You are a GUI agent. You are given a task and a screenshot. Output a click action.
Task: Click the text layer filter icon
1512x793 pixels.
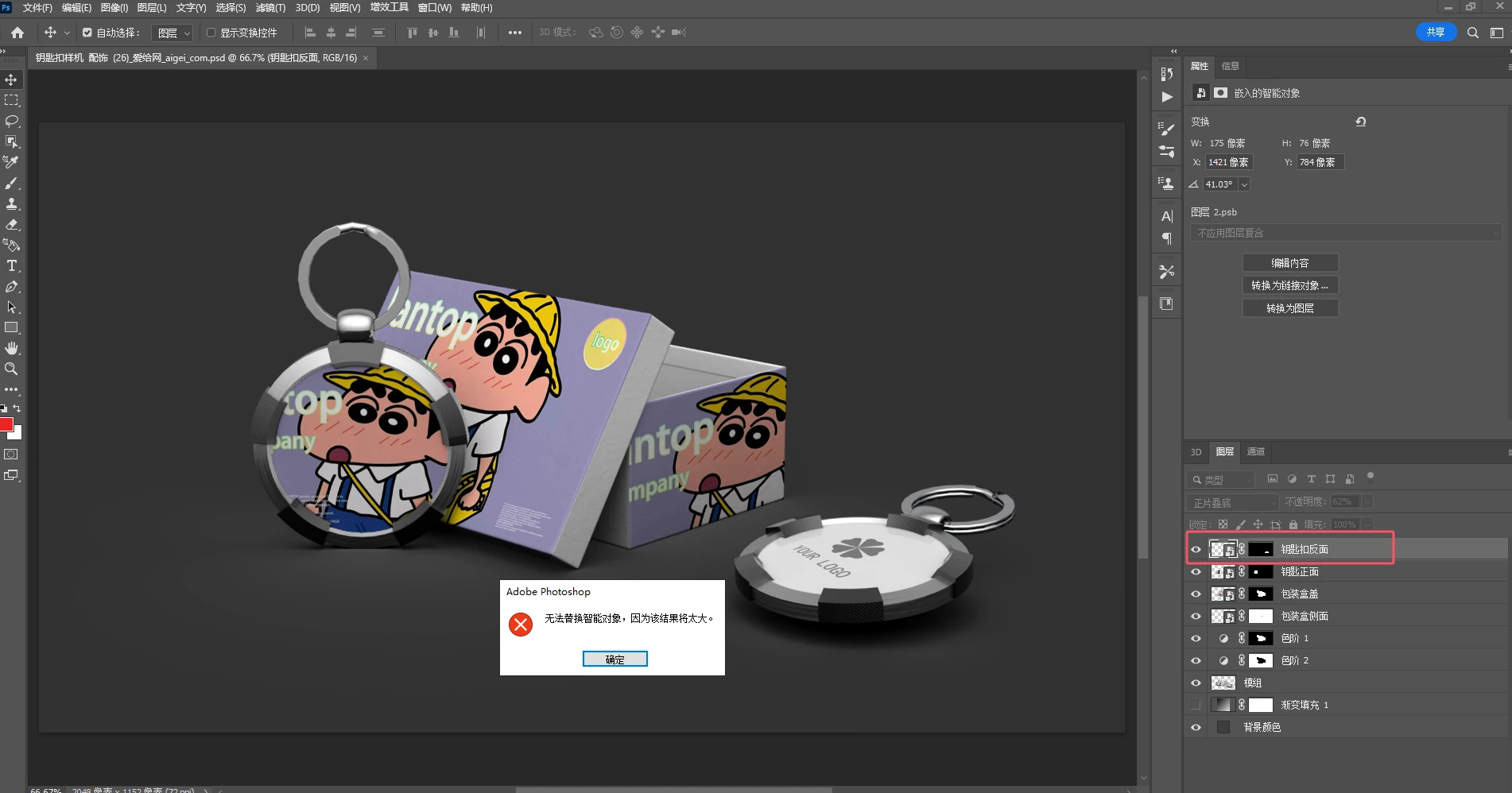coord(1311,479)
